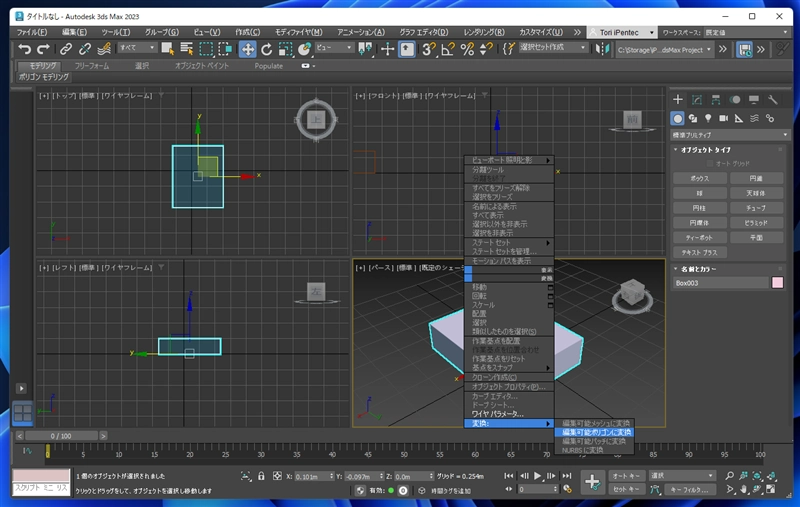Choose 編集可能ポリゴンに変換 in submenu
Viewport: 800px width, 507px height.
point(595,432)
